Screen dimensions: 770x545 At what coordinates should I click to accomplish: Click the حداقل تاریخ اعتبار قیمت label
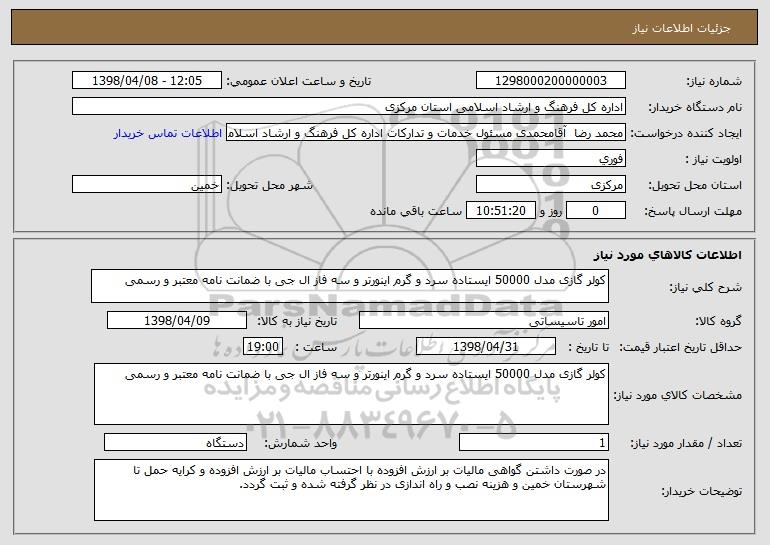point(680,347)
